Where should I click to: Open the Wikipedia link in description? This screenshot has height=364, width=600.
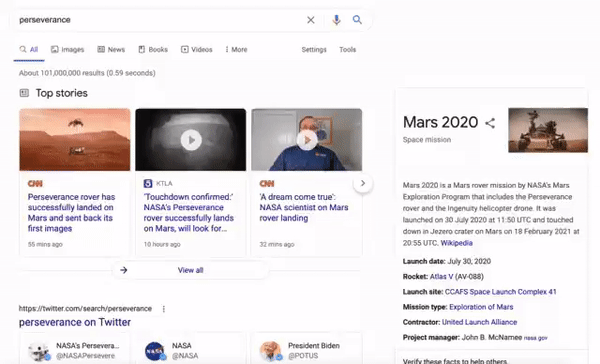(x=457, y=243)
